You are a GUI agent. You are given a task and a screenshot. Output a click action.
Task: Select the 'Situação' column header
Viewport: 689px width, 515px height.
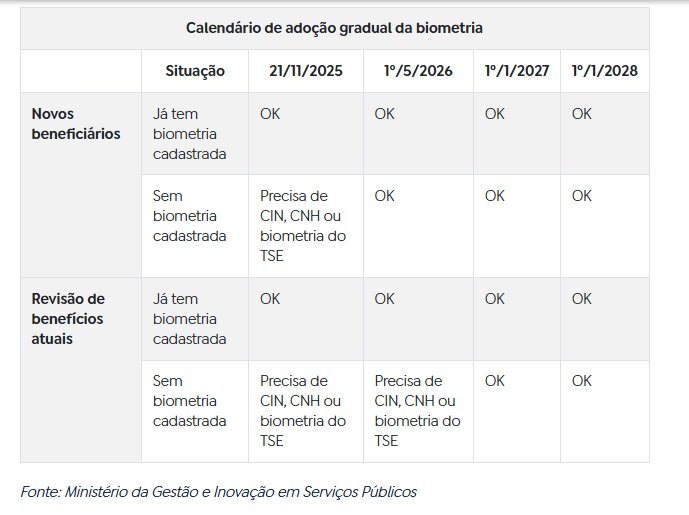(x=195, y=71)
